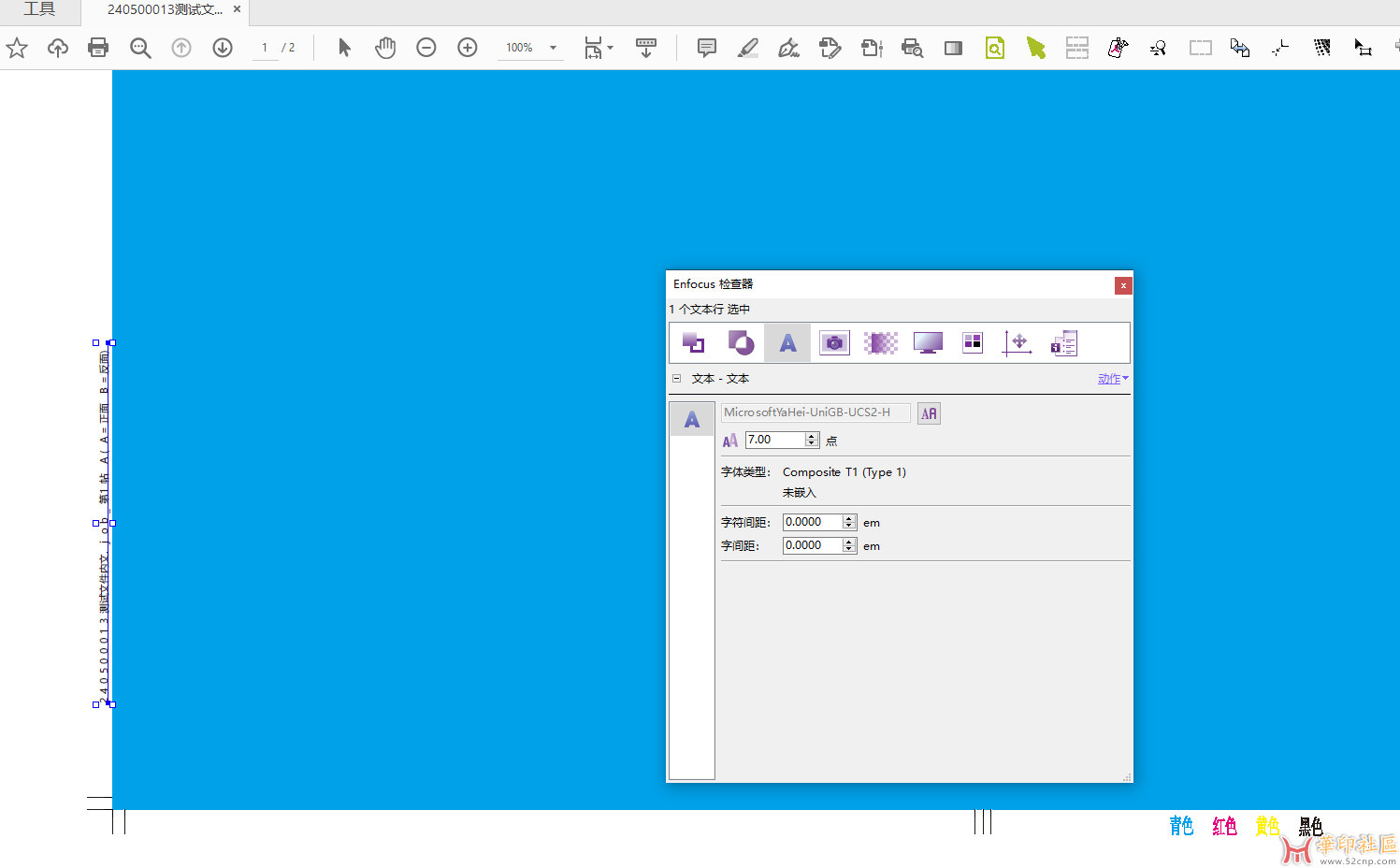Close the 240500013 document tab

237,9
